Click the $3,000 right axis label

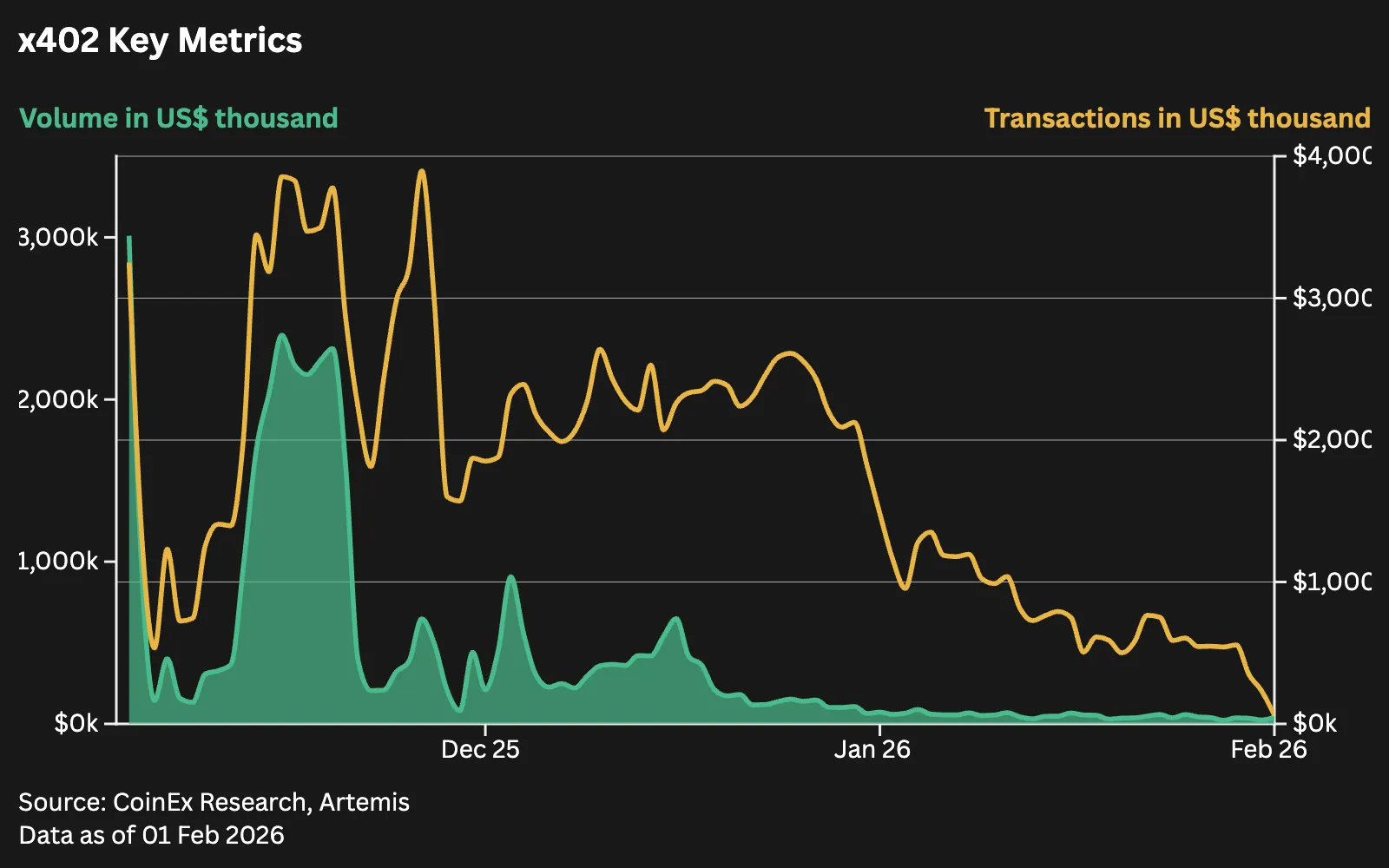coord(1332,298)
